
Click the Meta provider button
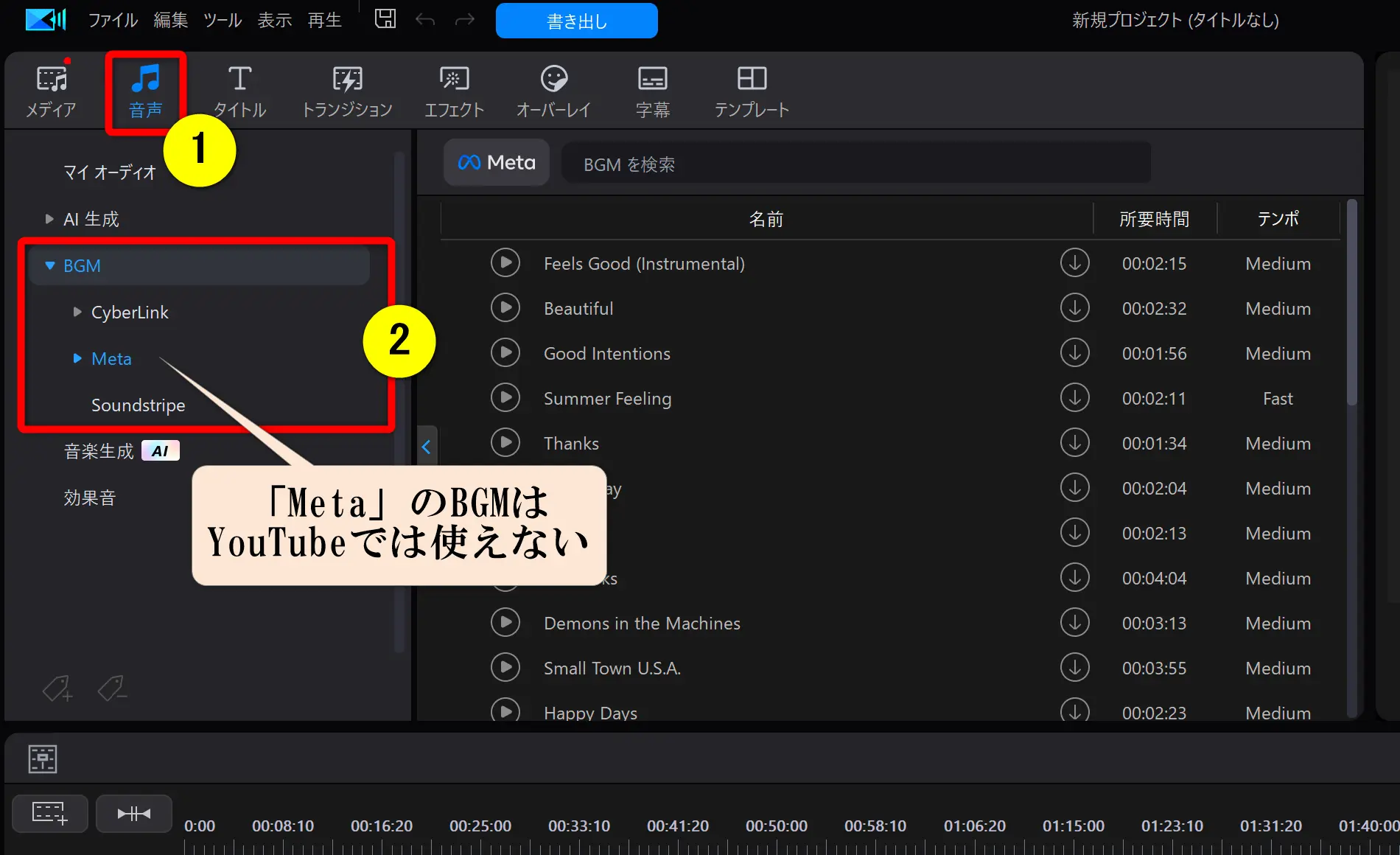click(497, 162)
